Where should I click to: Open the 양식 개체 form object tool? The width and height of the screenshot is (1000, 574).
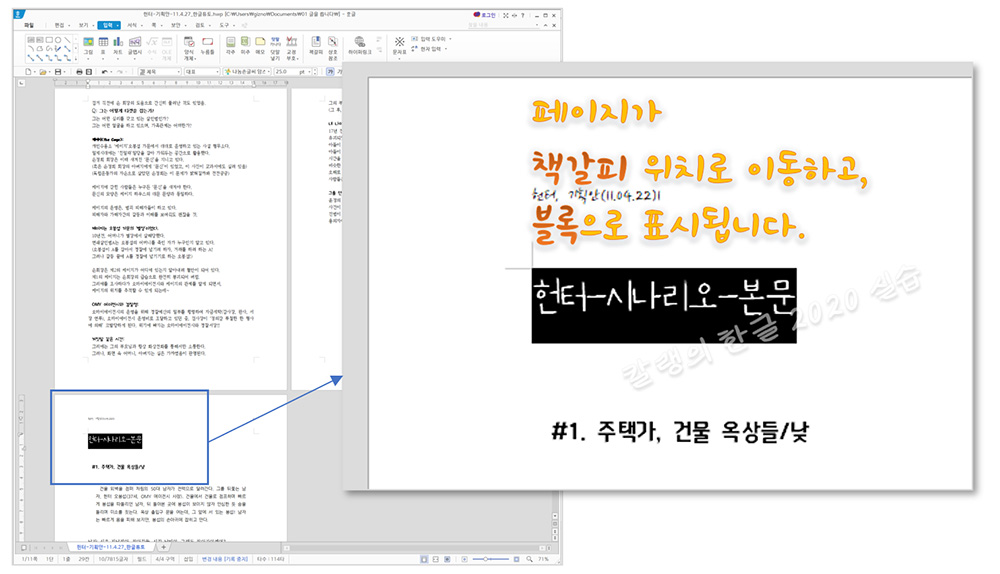(189, 48)
